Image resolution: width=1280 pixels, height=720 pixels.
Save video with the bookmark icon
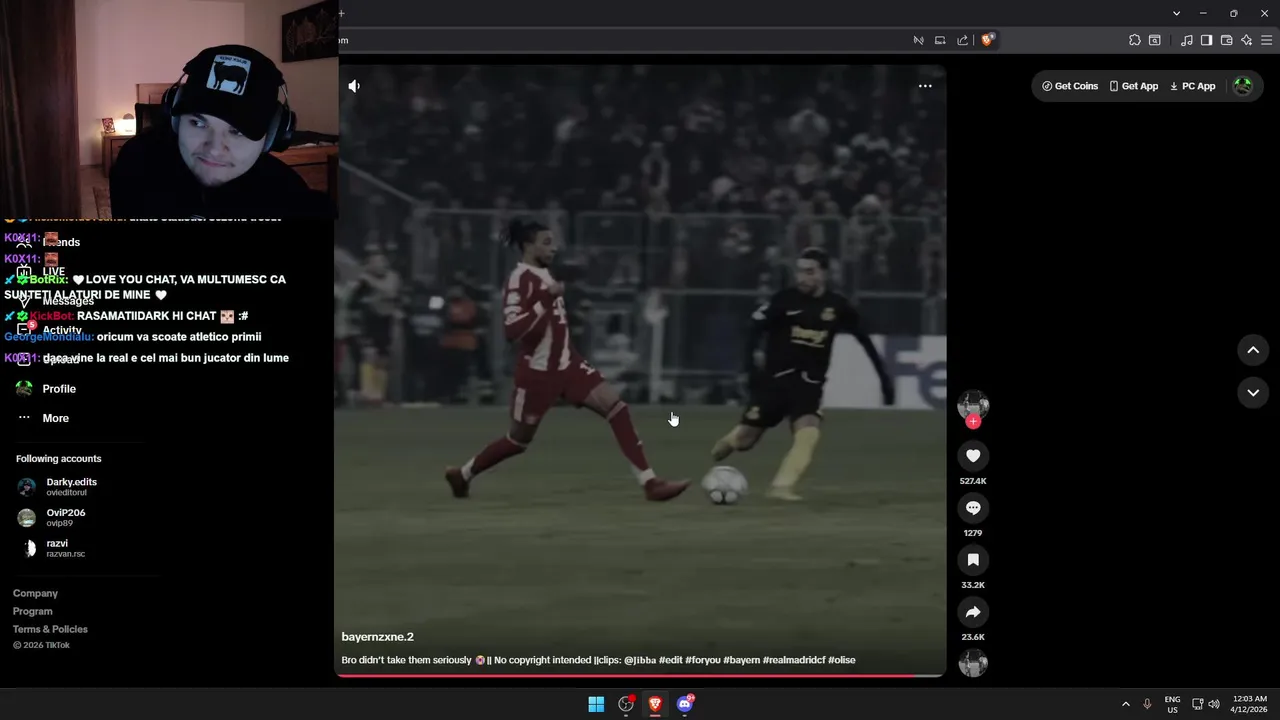973,560
